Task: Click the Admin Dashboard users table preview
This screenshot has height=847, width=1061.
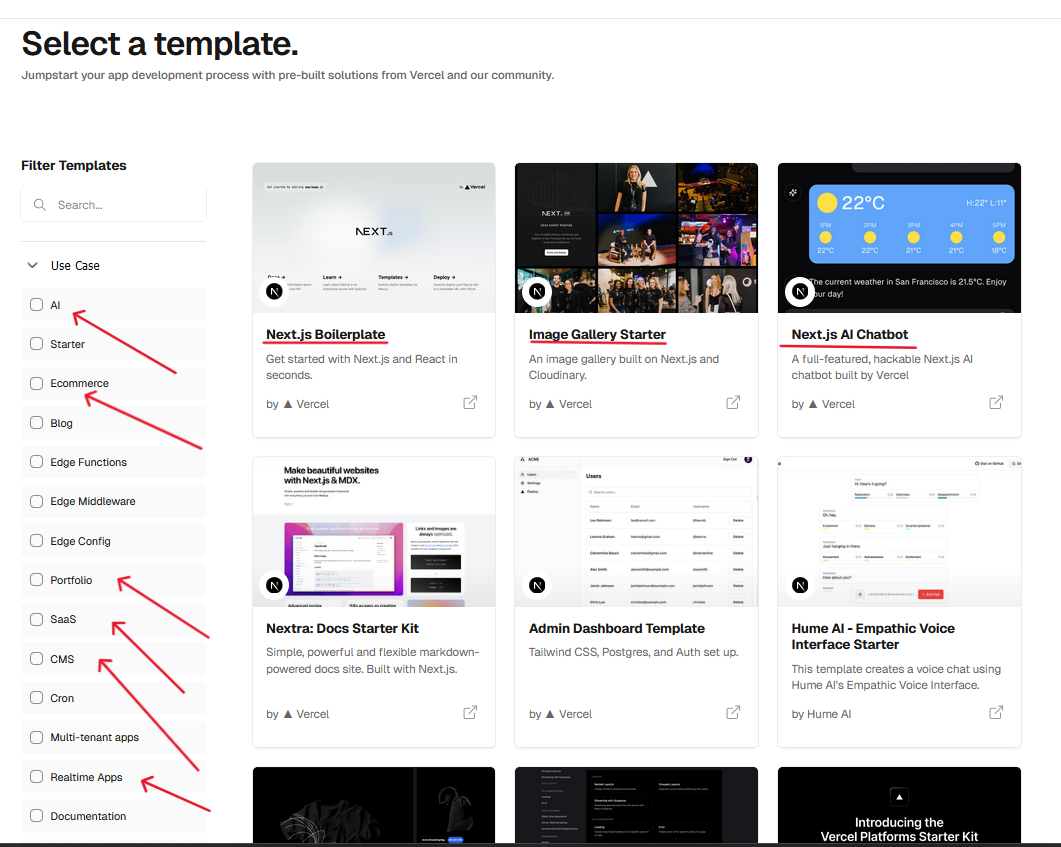Action: pyautogui.click(x=636, y=532)
